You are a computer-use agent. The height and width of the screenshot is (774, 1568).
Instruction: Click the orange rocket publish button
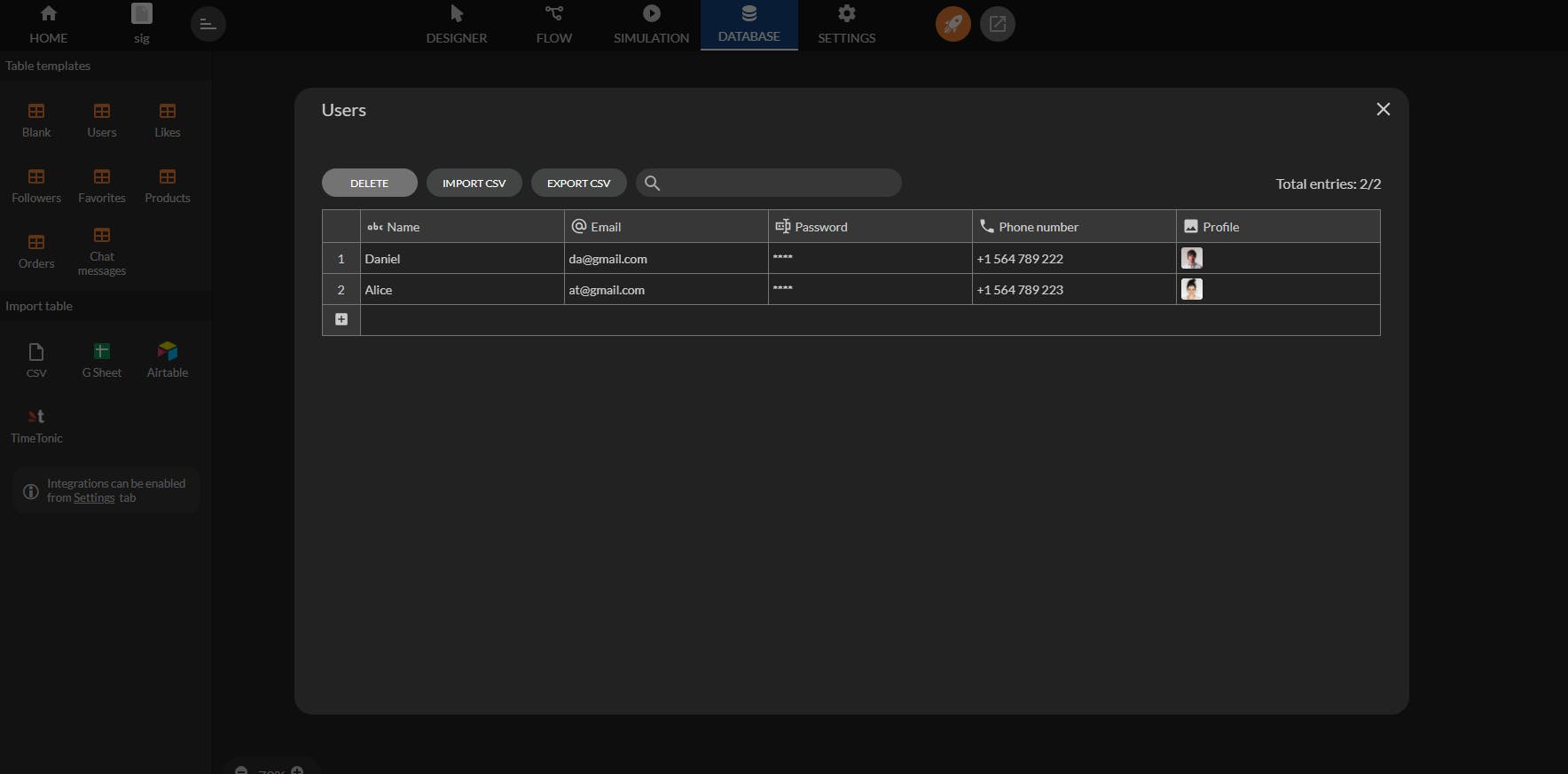953,24
